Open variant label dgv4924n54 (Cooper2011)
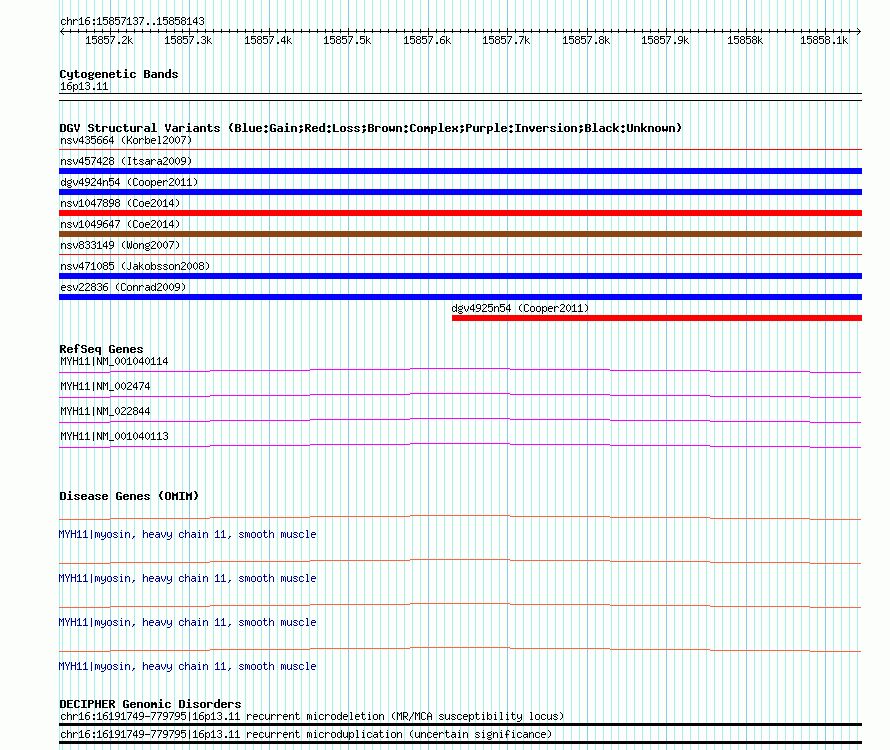 (x=129, y=182)
